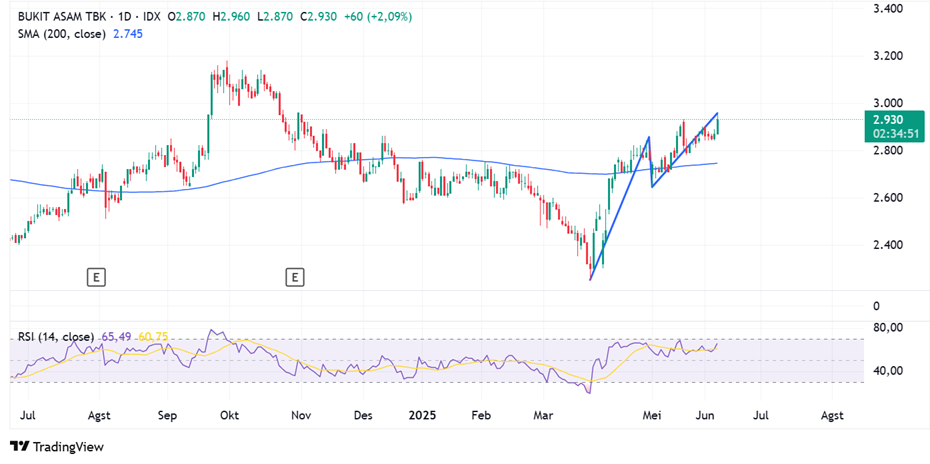Click the open price O2.870

click(187, 17)
